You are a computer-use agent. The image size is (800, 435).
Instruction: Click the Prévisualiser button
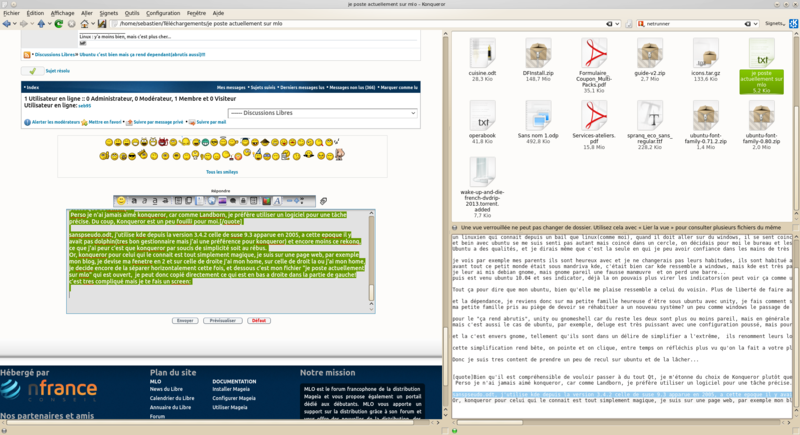tap(222, 321)
